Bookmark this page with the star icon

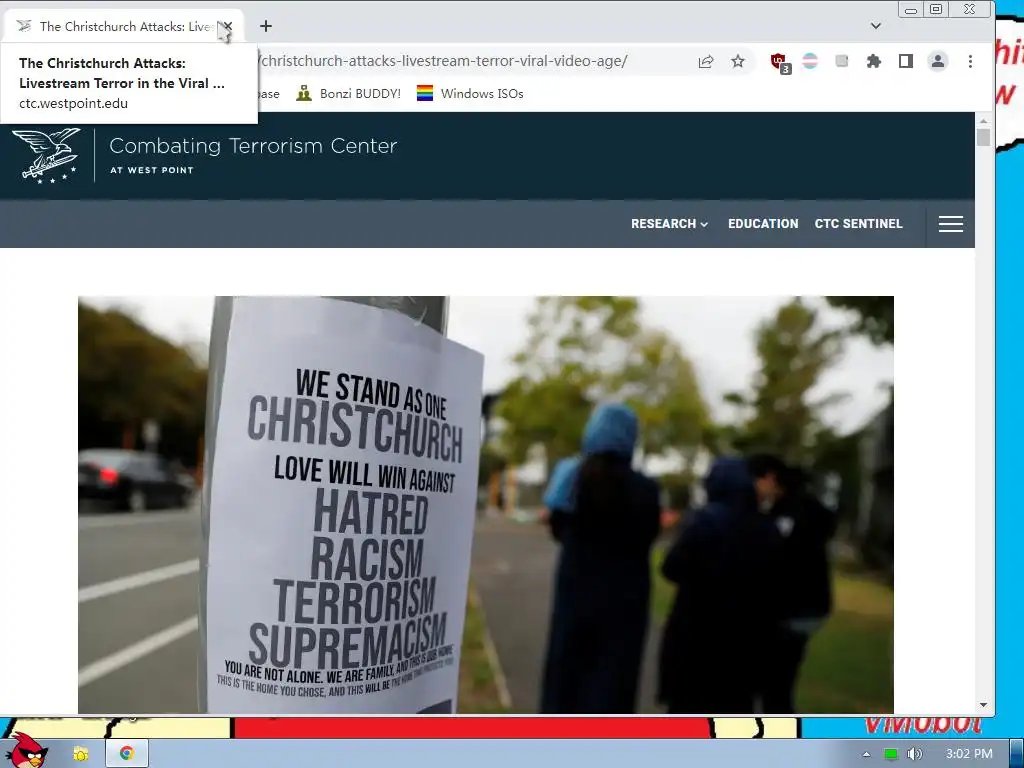pos(738,61)
